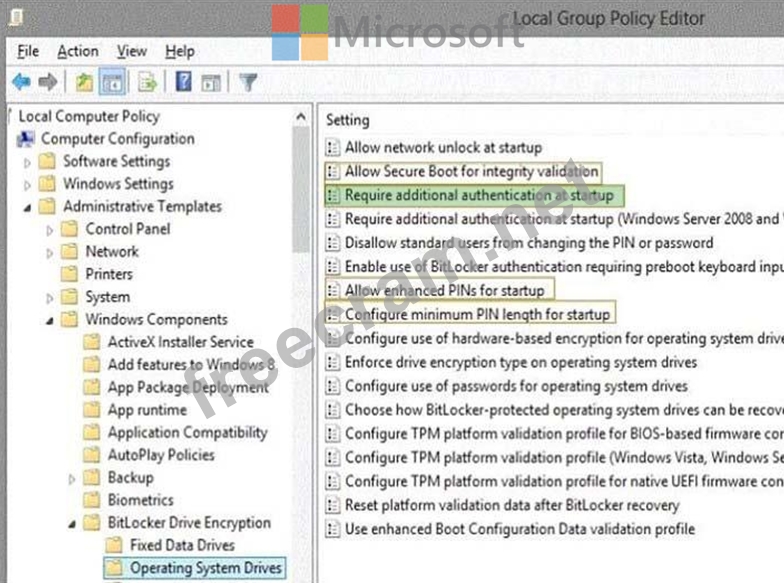Click the Fixed Data Drives folder icon

click(x=114, y=544)
